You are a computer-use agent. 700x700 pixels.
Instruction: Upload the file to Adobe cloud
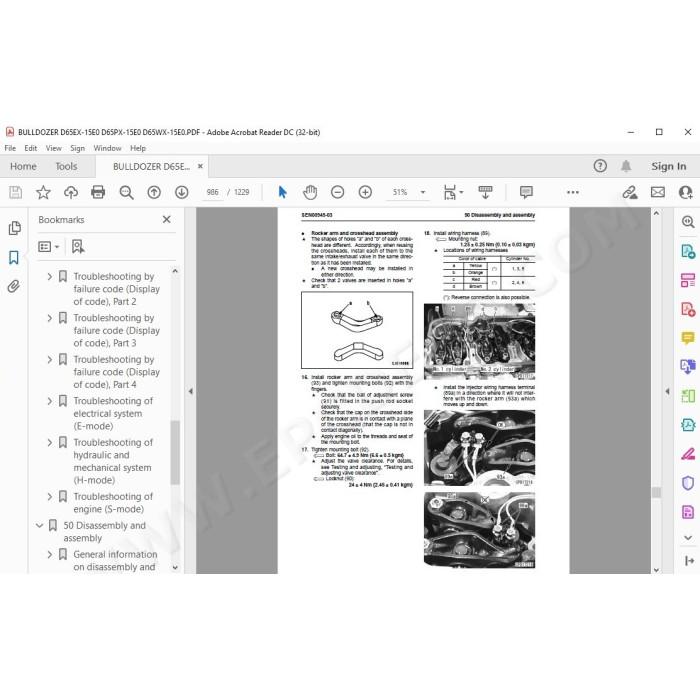71,192
